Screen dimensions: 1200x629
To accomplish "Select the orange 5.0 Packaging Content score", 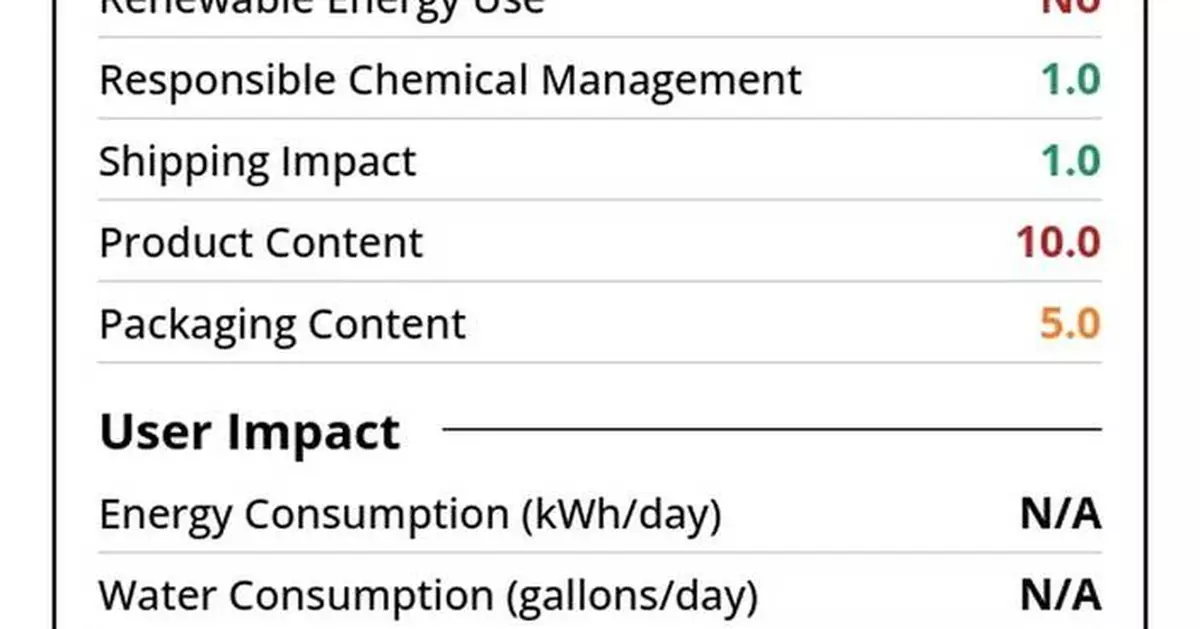I will click(1070, 324).
